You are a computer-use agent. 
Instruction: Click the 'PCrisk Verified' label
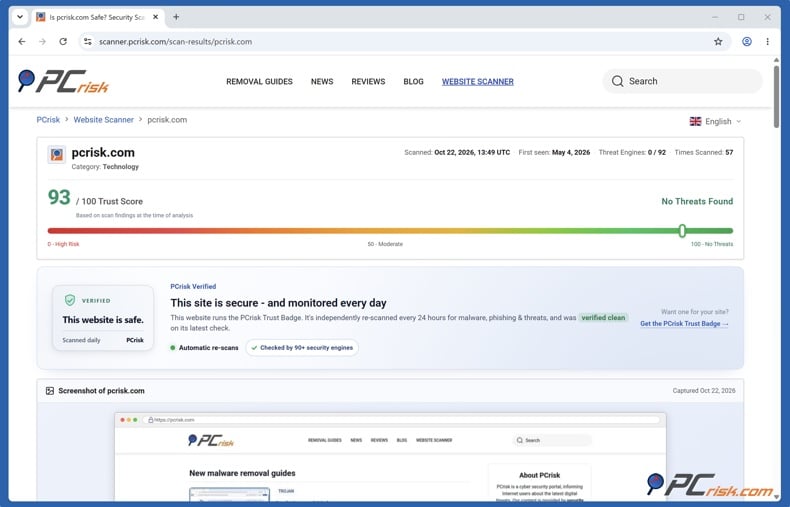tap(193, 286)
